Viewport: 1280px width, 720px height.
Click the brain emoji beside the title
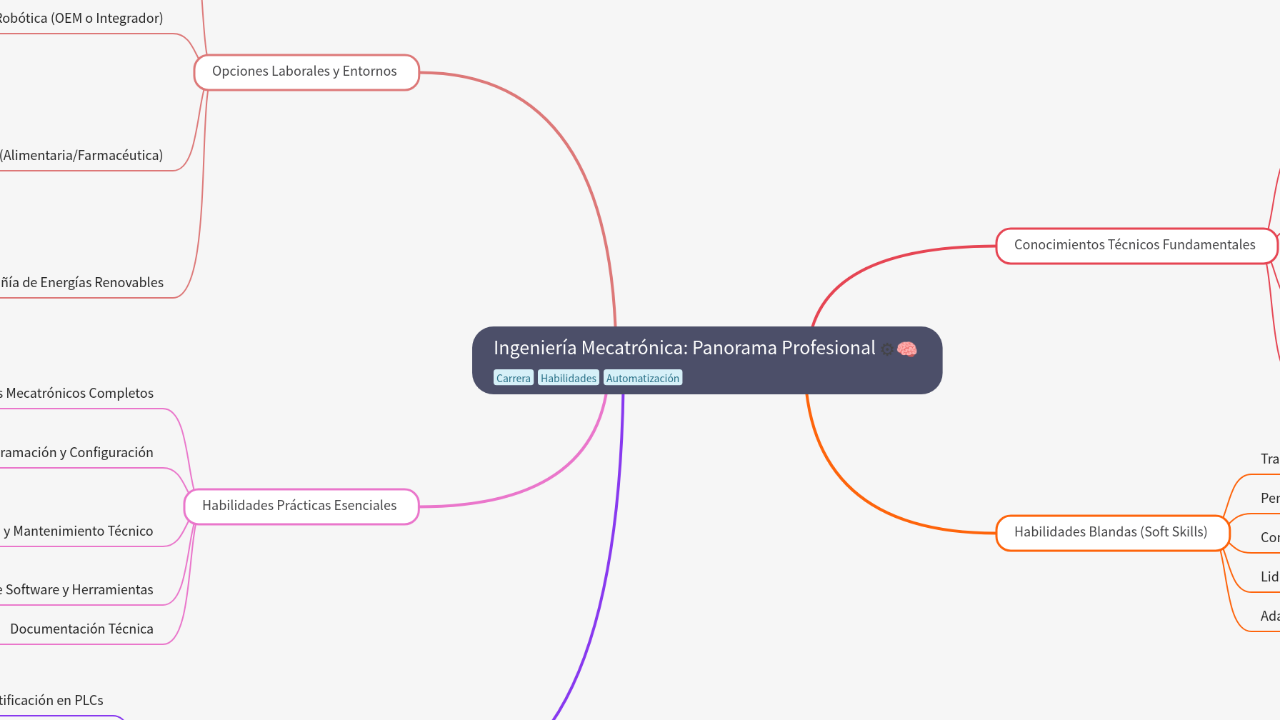pyautogui.click(x=907, y=348)
